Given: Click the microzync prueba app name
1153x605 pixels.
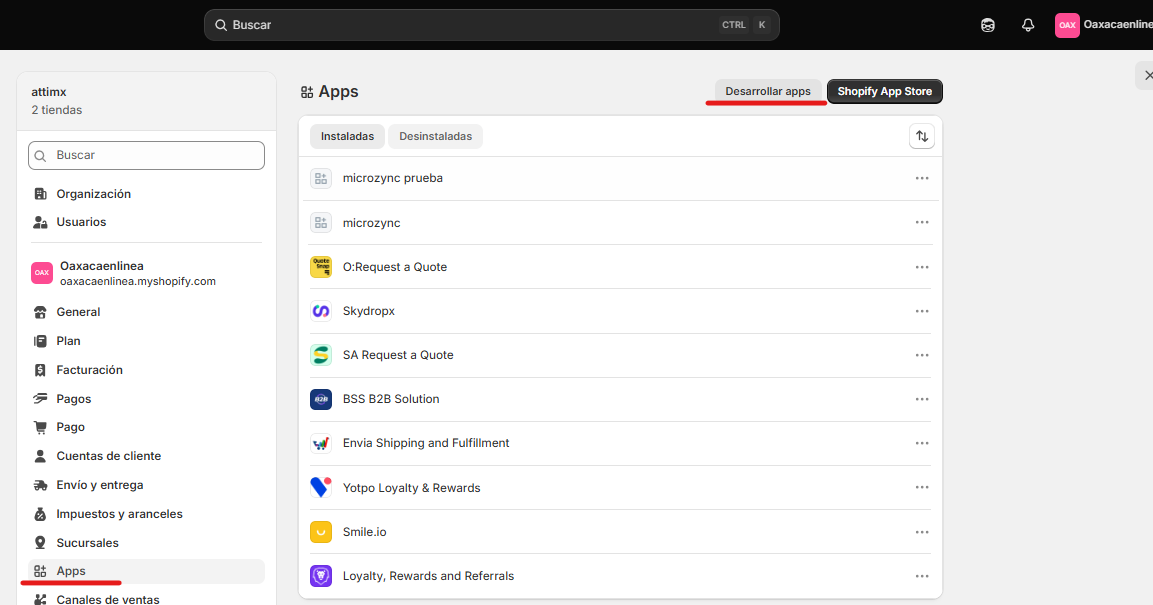Looking at the screenshot, I should pyautogui.click(x=393, y=178).
